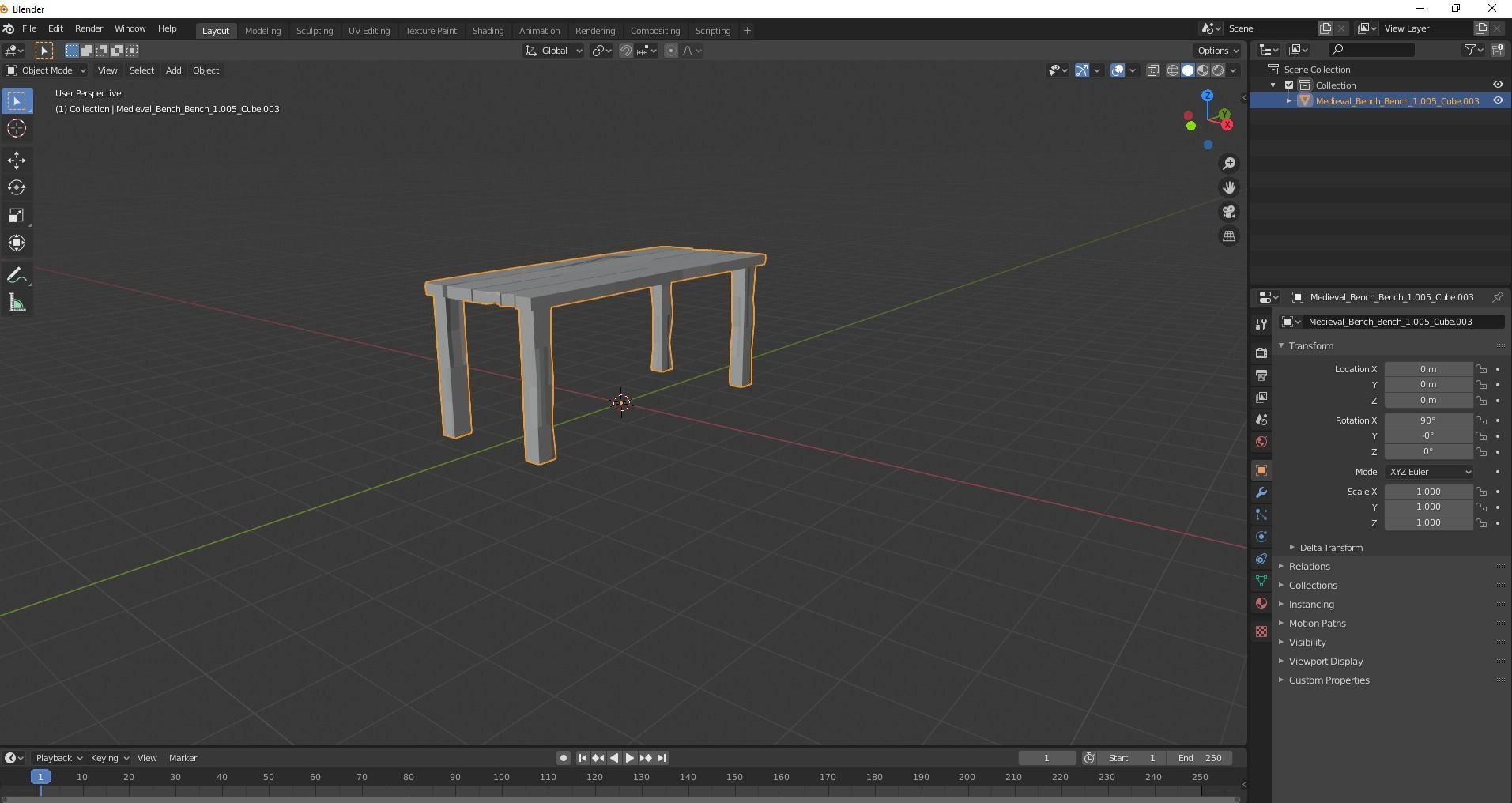Uncheck the Collection exclude checkbox
1512x803 pixels.
[1289, 85]
